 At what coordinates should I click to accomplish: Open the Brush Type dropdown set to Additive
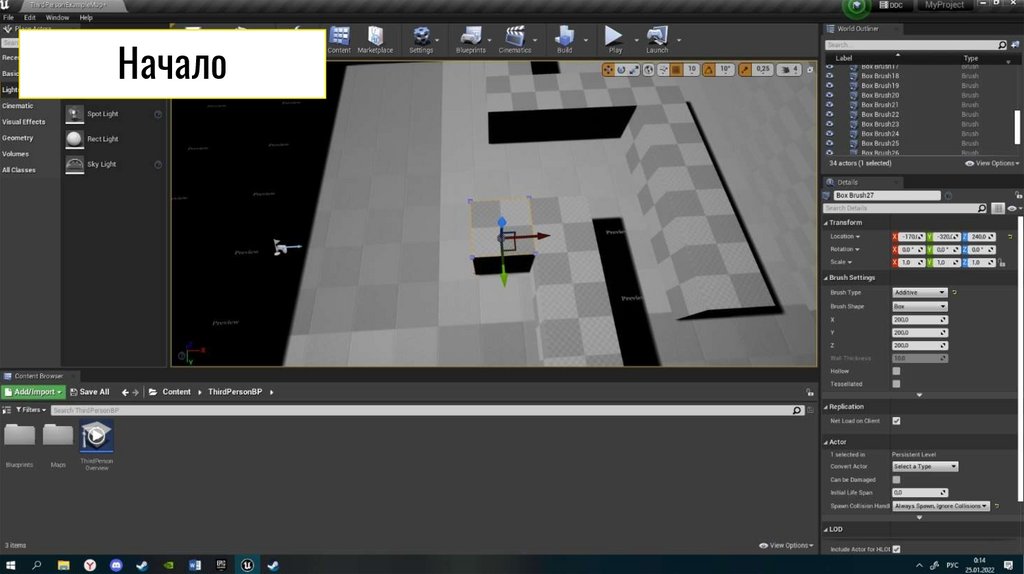point(919,292)
